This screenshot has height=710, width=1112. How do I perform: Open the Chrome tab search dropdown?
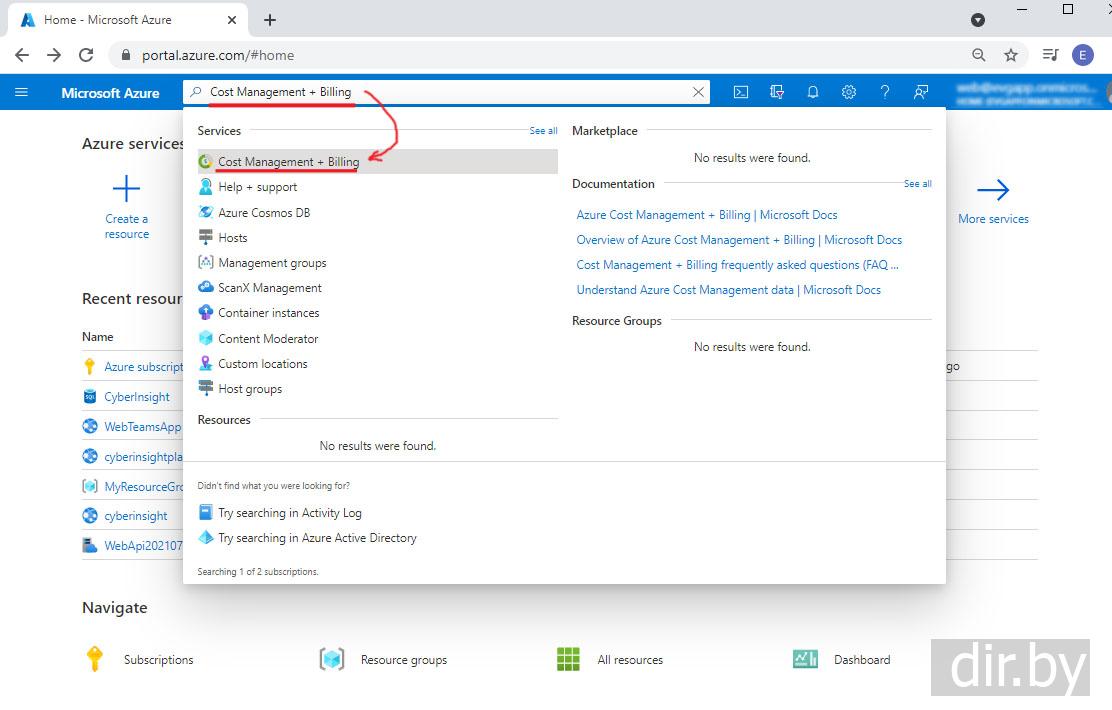[x=978, y=20]
